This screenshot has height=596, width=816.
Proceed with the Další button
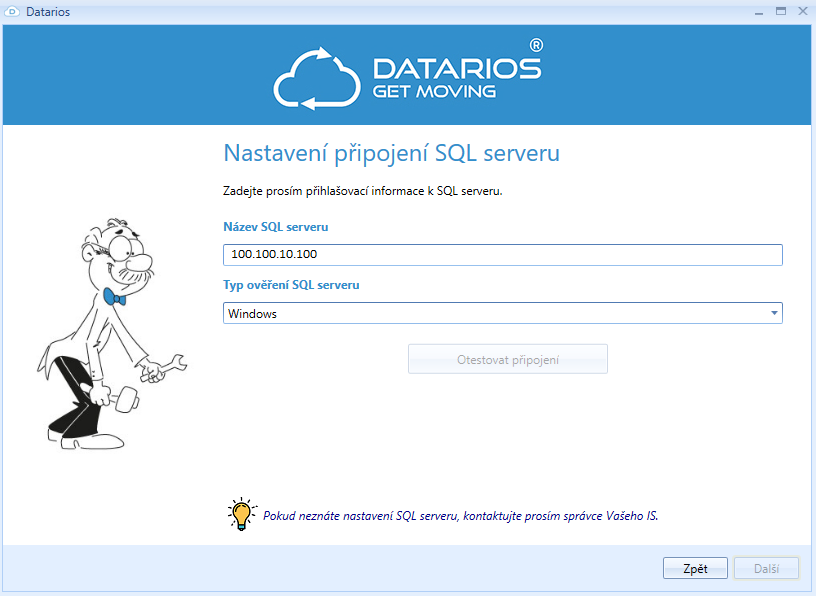(x=766, y=568)
